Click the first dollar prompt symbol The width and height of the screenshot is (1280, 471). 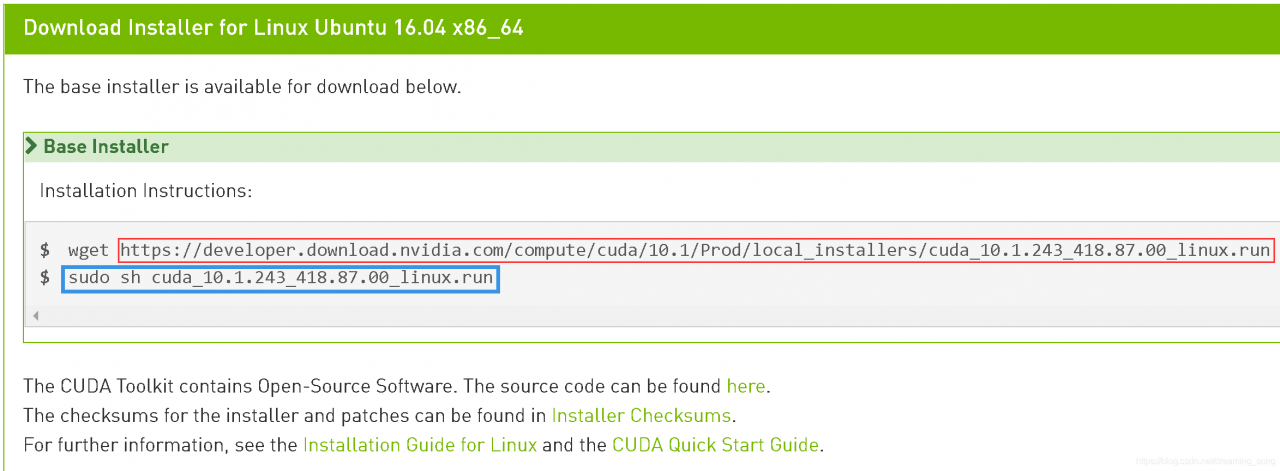tap(45, 250)
